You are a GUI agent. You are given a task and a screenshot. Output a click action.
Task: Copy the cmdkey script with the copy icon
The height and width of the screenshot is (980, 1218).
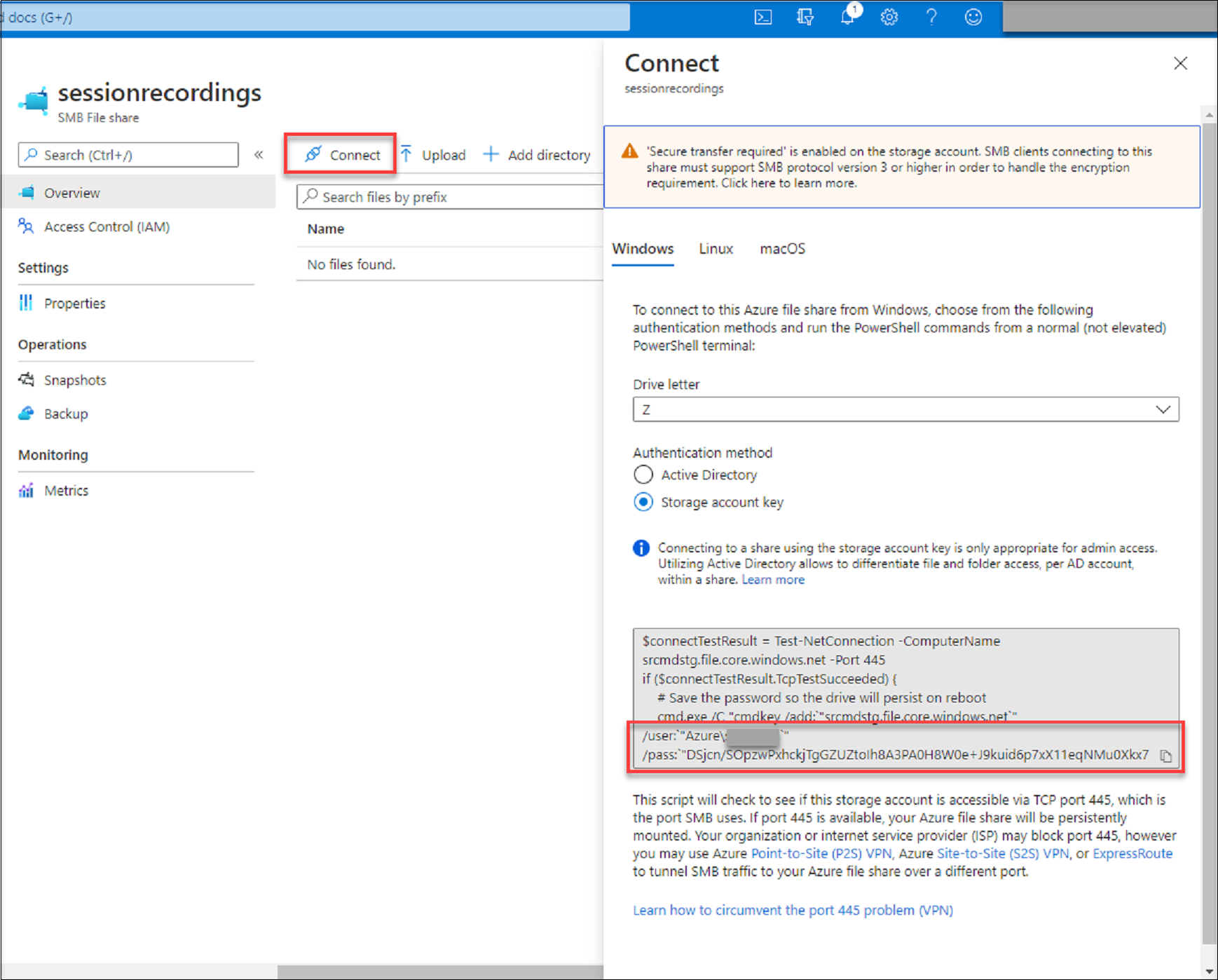[x=1165, y=756]
